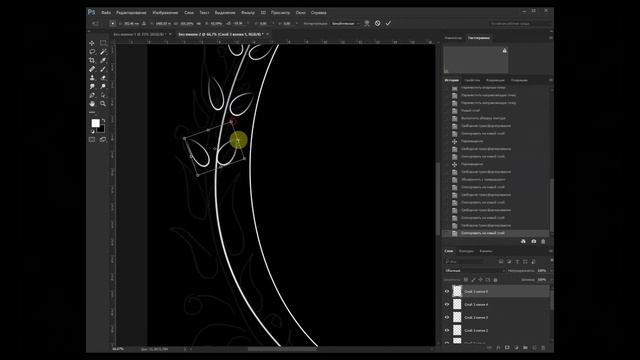Hide layer 'Слой 1 копия 3' eye
640x360 pixels.
pyautogui.click(x=447, y=317)
